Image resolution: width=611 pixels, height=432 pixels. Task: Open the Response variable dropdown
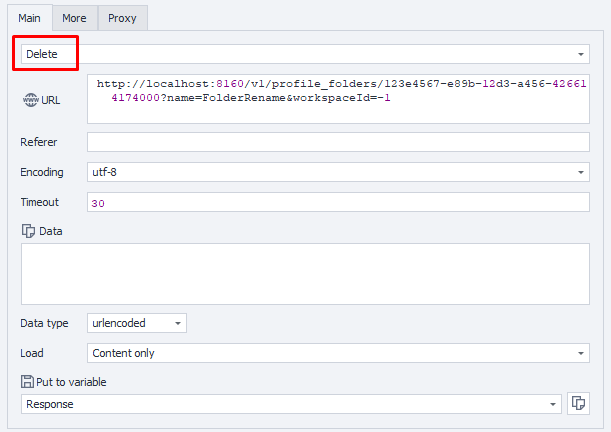pyautogui.click(x=290, y=404)
